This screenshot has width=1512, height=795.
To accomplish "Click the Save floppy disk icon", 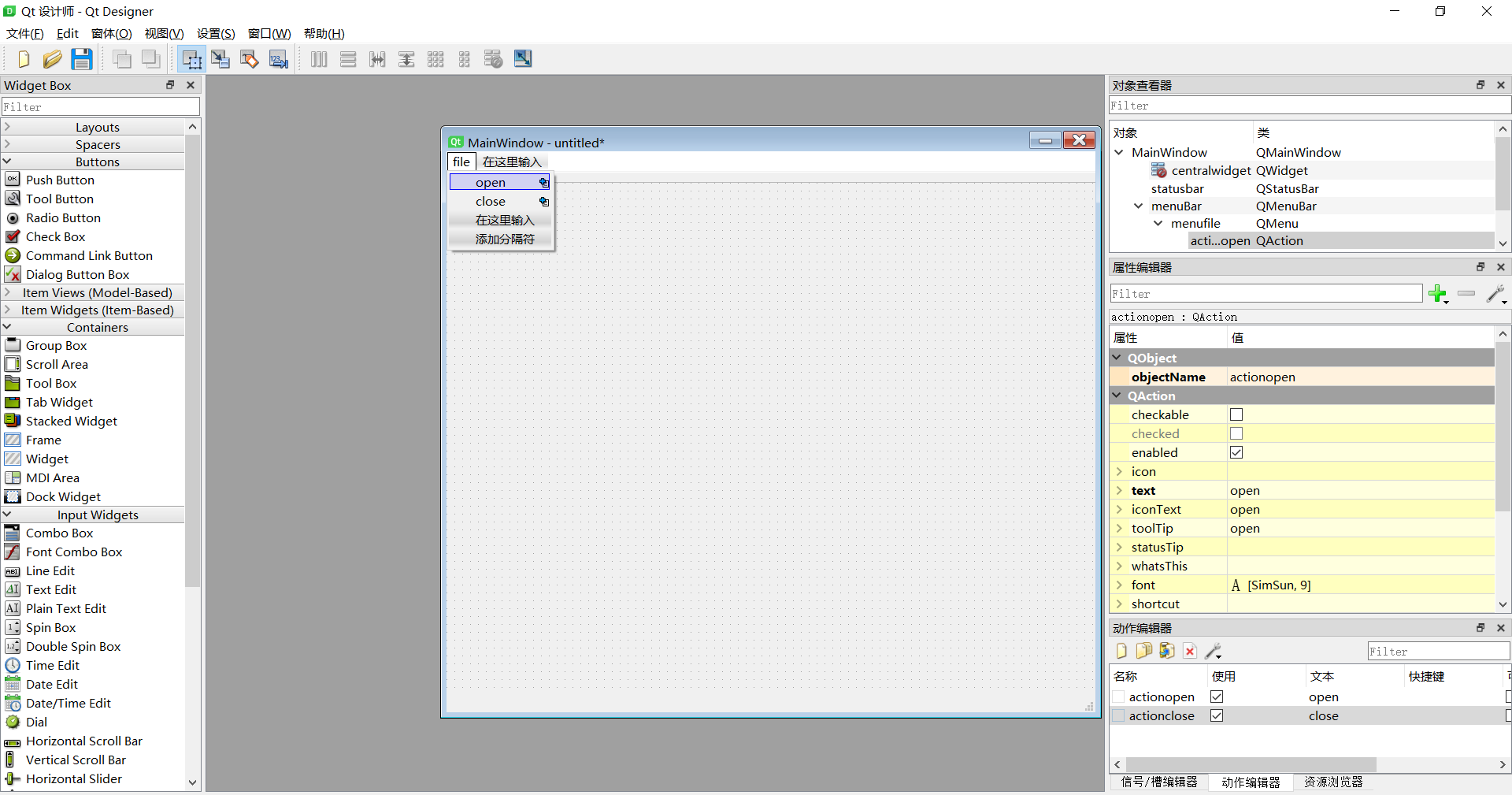I will click(82, 59).
